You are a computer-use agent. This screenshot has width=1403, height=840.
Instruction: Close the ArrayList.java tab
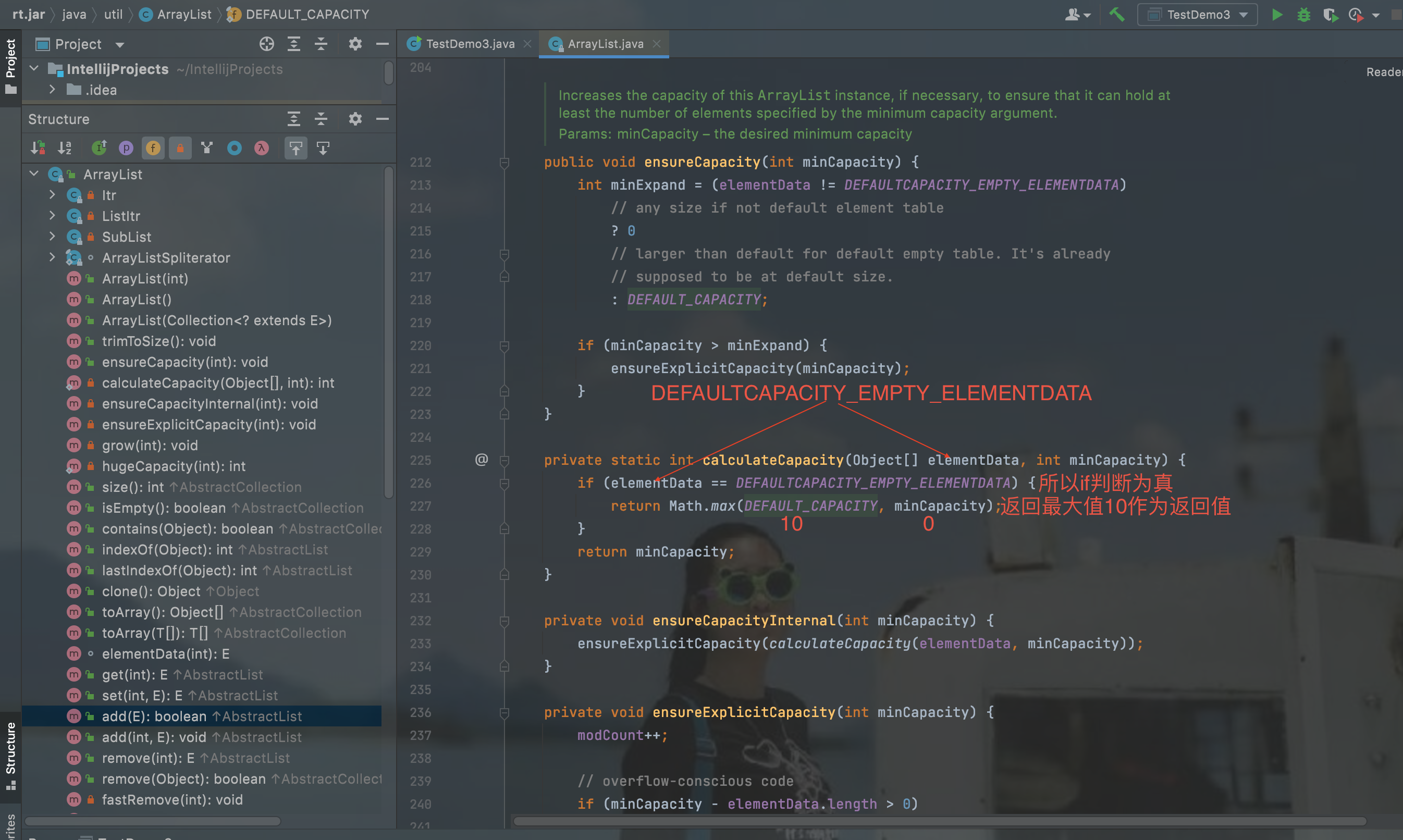click(x=657, y=44)
